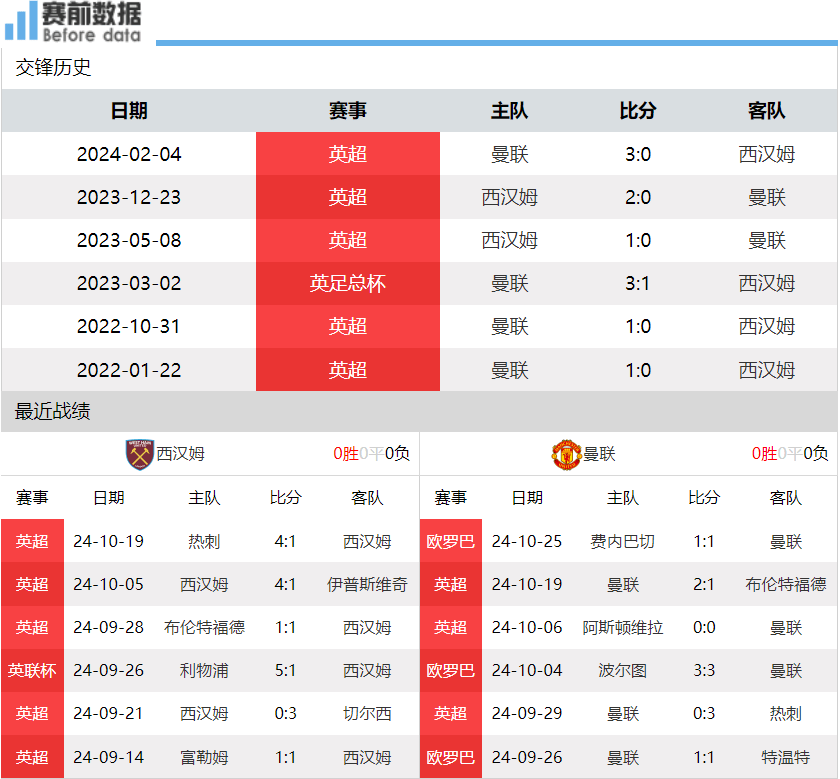
Task: Click the 24-09-29 date in 曼联 table
Action: tap(527, 713)
